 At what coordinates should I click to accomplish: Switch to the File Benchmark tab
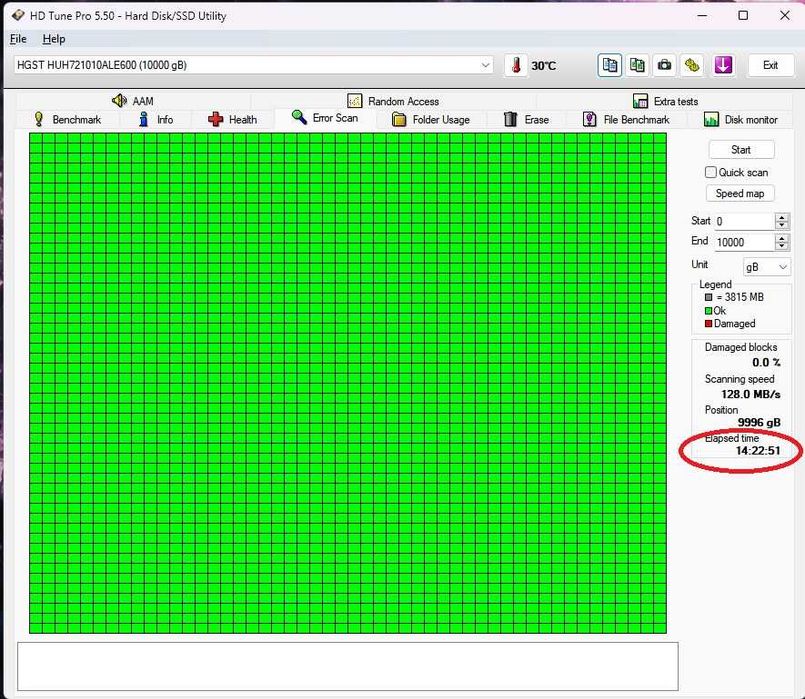pyautogui.click(x=626, y=120)
